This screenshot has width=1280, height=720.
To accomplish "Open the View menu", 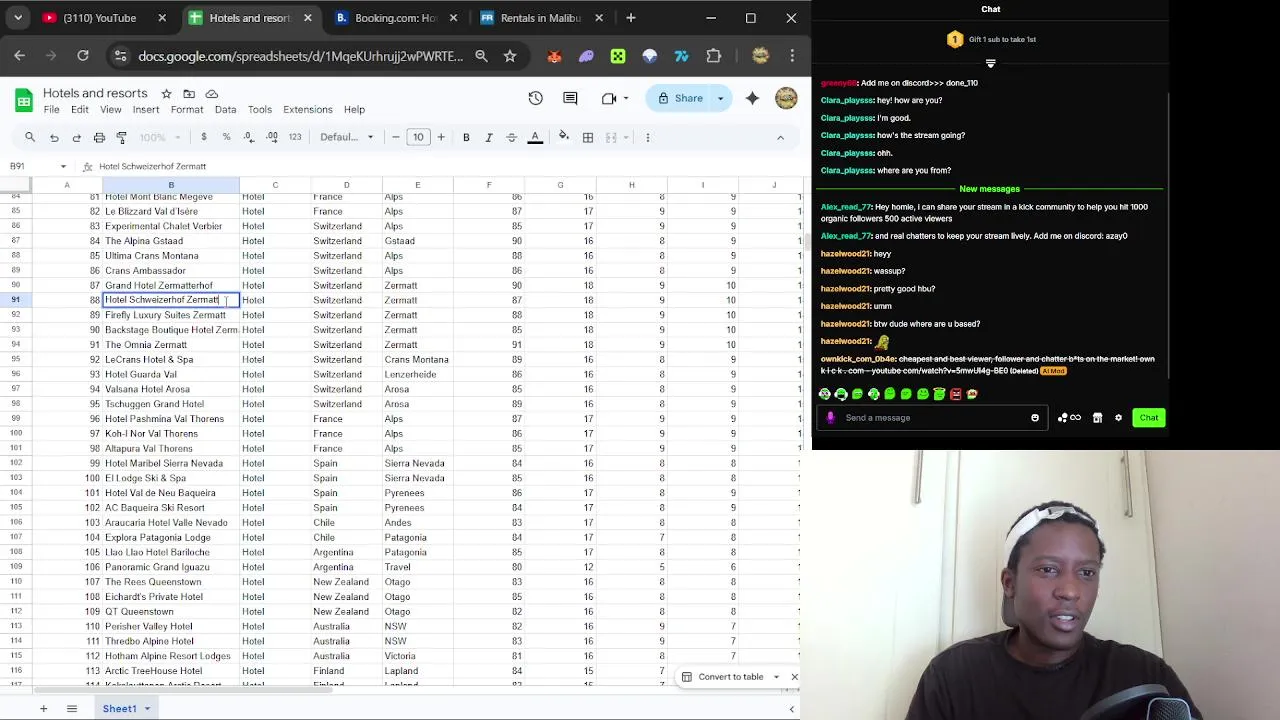I will (x=111, y=109).
